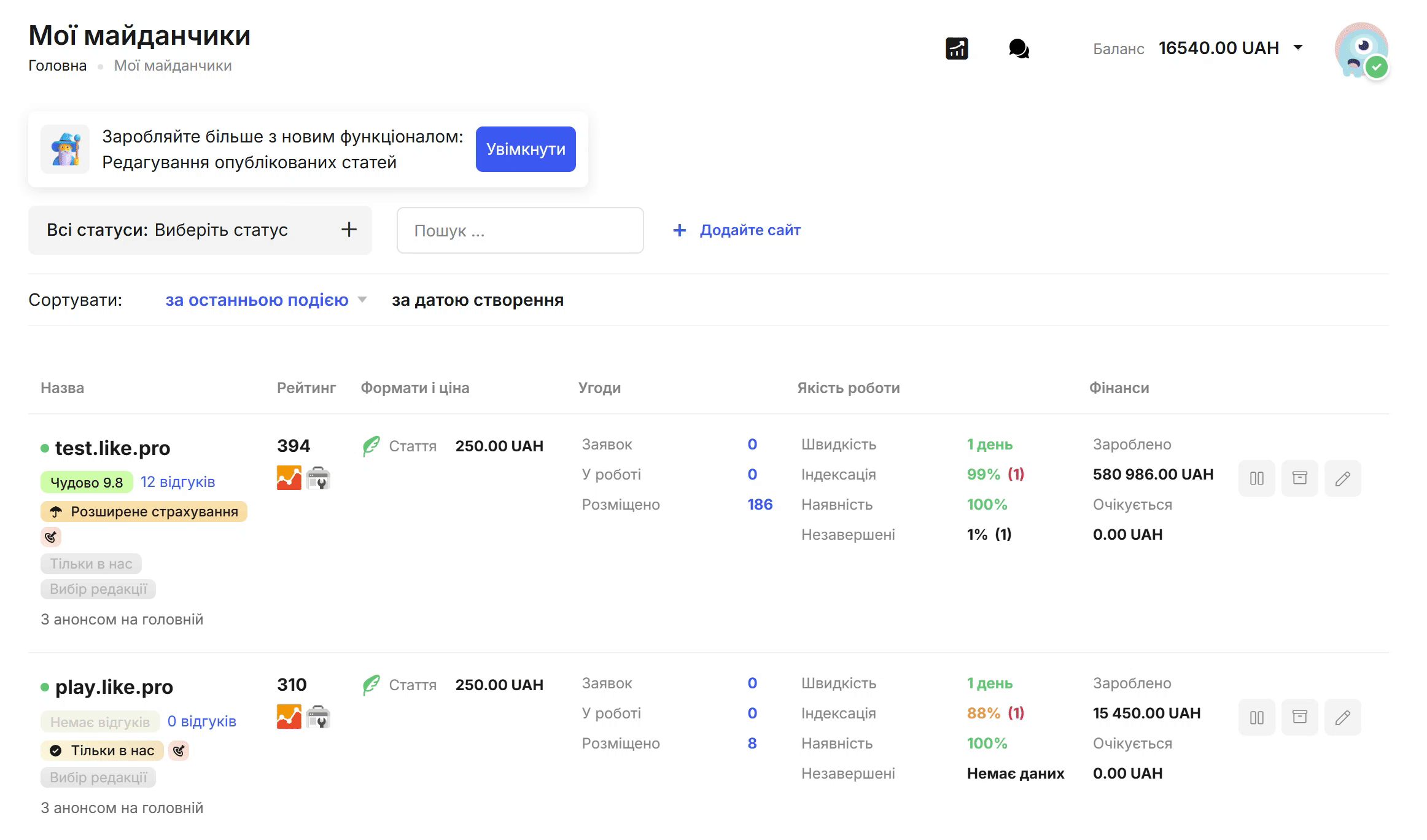Archive the test.like.pro site

(x=1299, y=478)
